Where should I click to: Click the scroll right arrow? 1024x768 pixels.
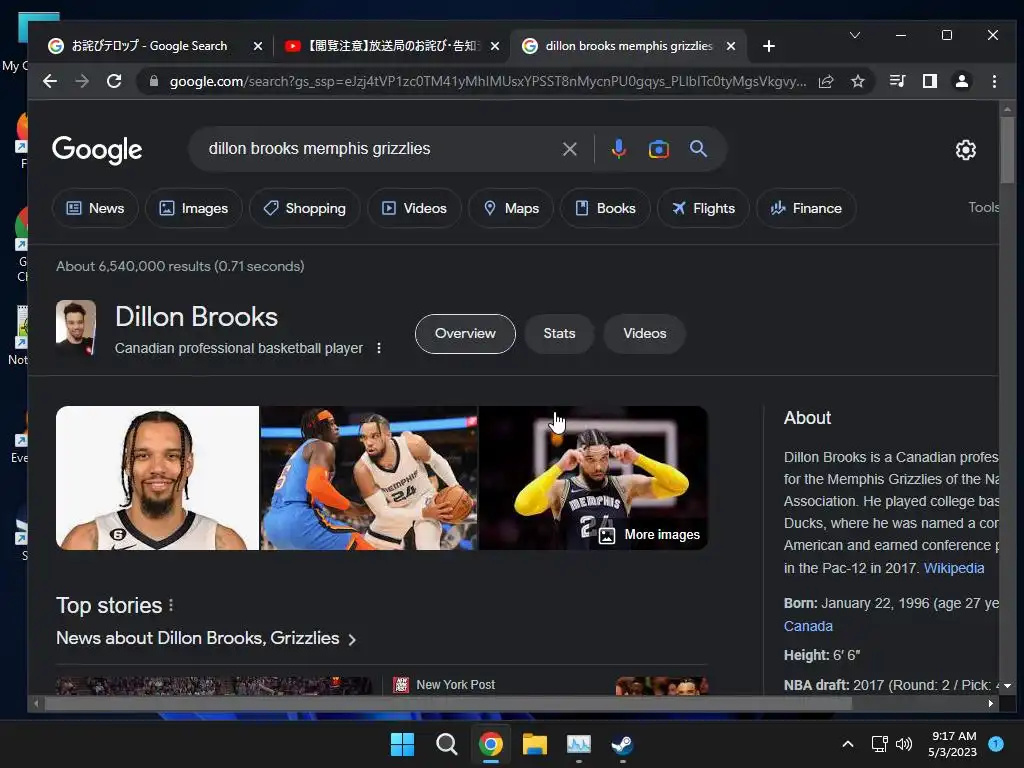coord(991,703)
